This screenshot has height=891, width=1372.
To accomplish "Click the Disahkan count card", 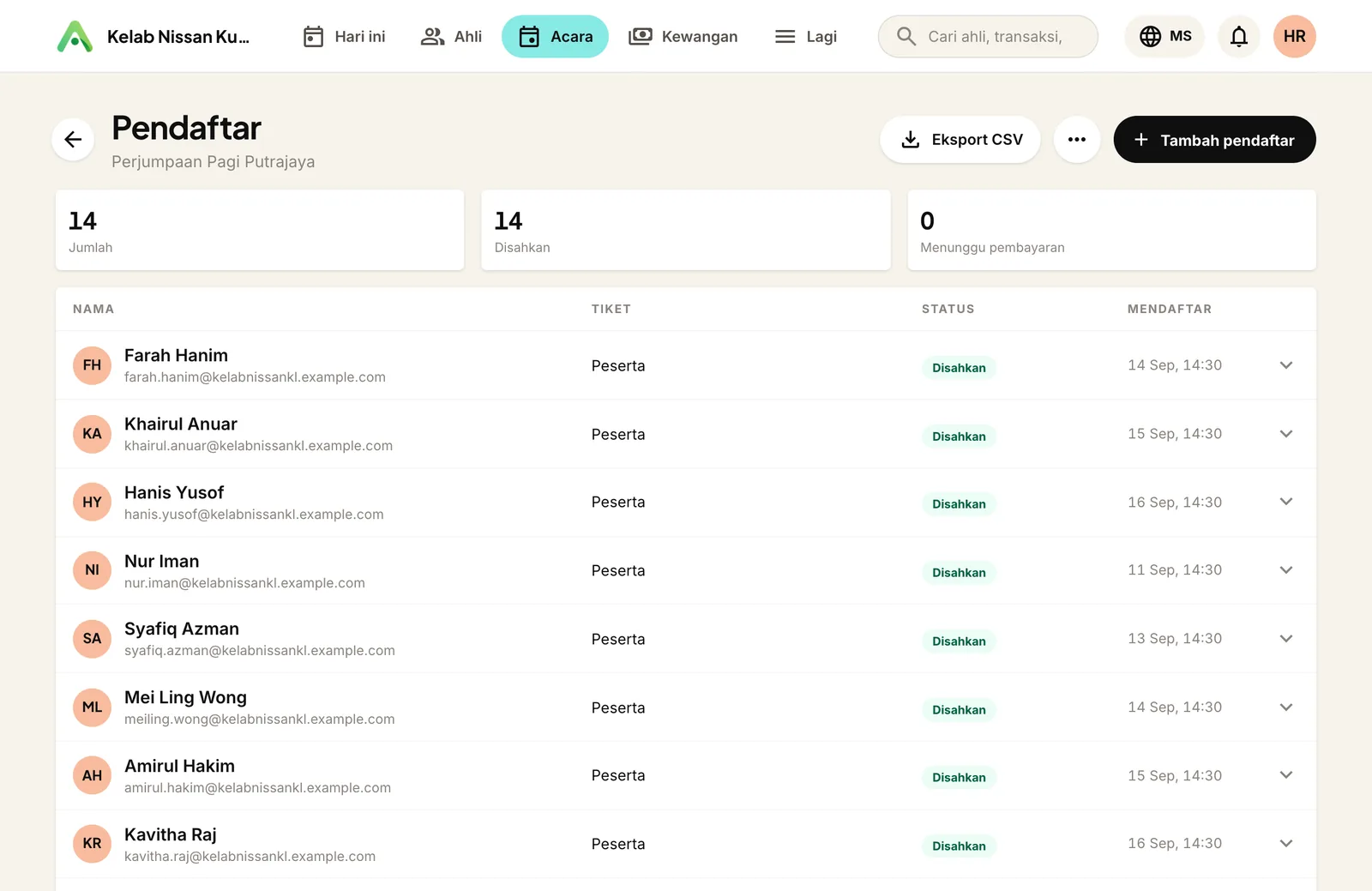I will coord(686,230).
